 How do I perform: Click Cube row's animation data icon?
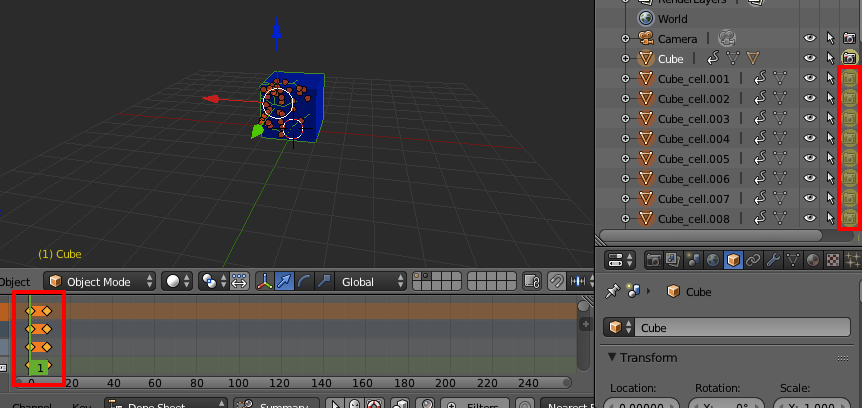[x=714, y=58]
